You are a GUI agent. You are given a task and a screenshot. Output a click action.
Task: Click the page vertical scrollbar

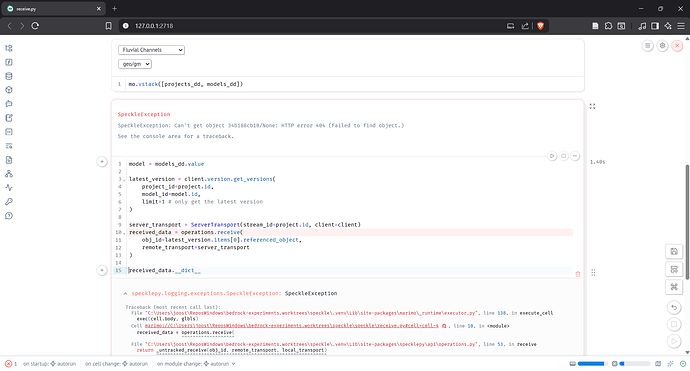(687, 221)
